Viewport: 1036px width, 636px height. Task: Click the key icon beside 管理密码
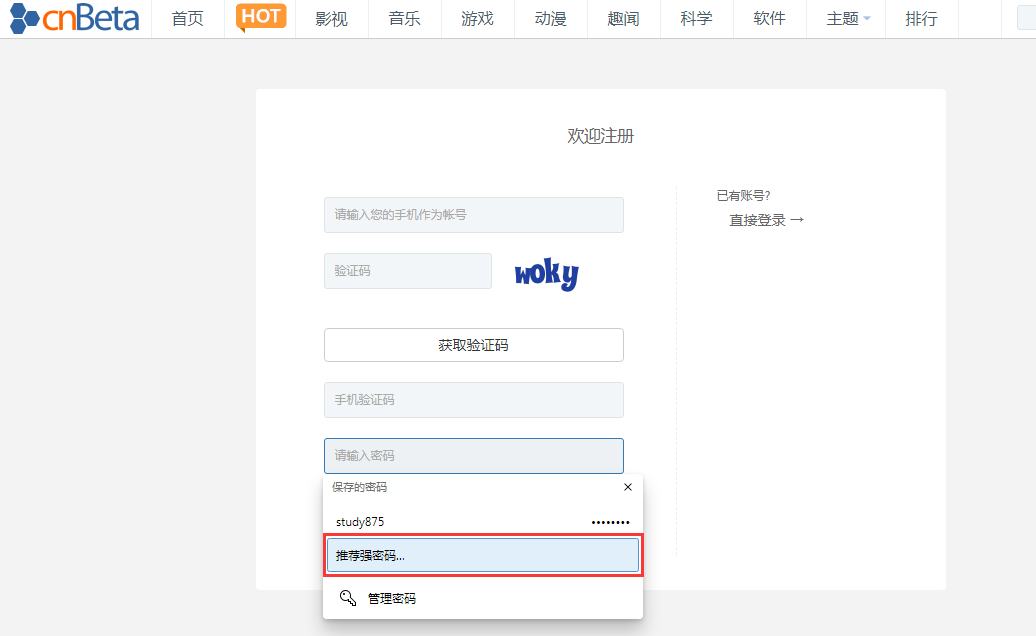(x=348, y=598)
